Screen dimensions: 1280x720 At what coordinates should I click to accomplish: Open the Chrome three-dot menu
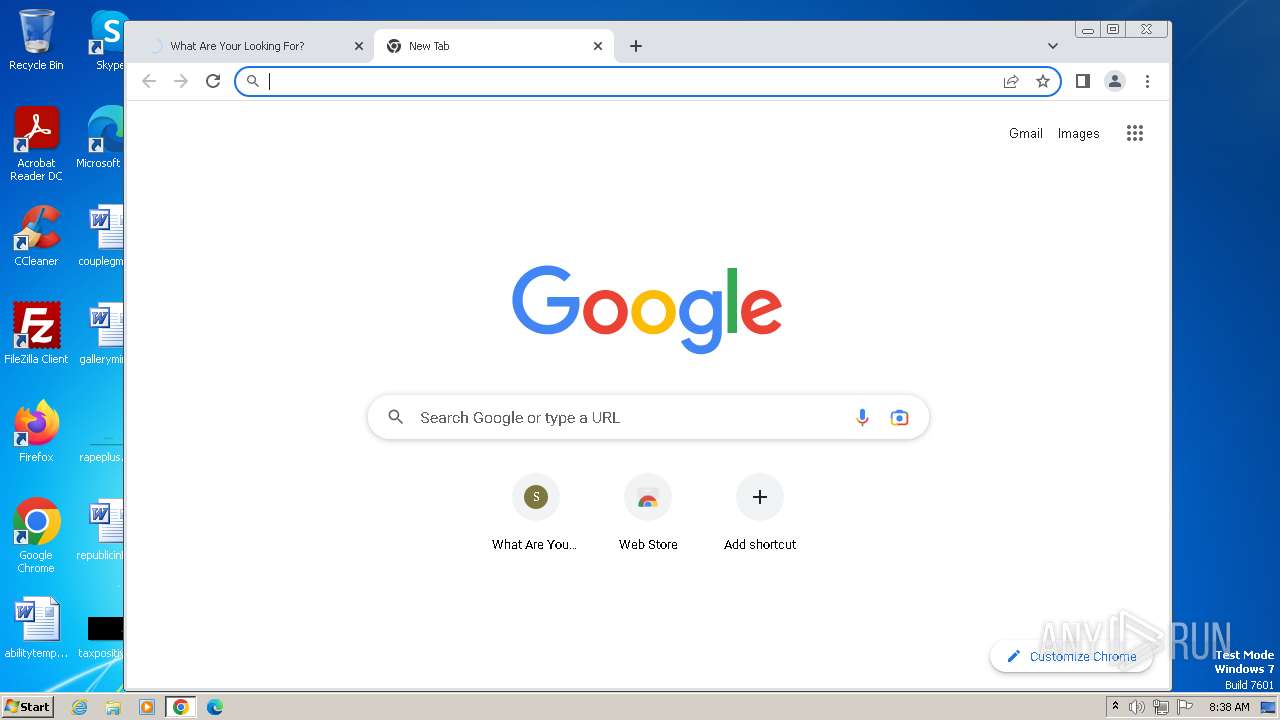click(x=1147, y=81)
